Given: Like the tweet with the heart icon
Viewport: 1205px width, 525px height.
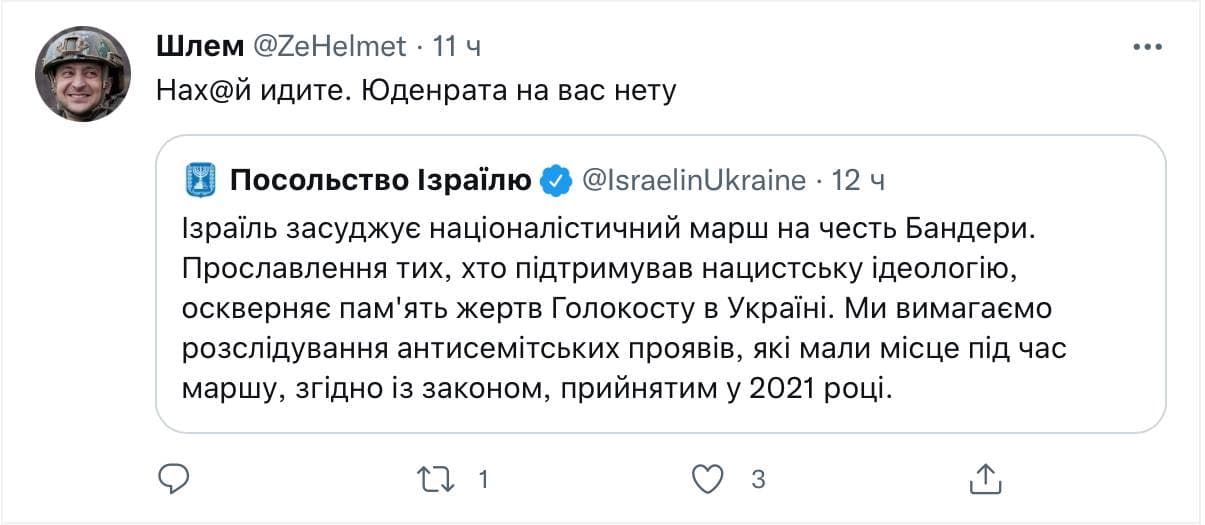Looking at the screenshot, I should click(x=708, y=479).
